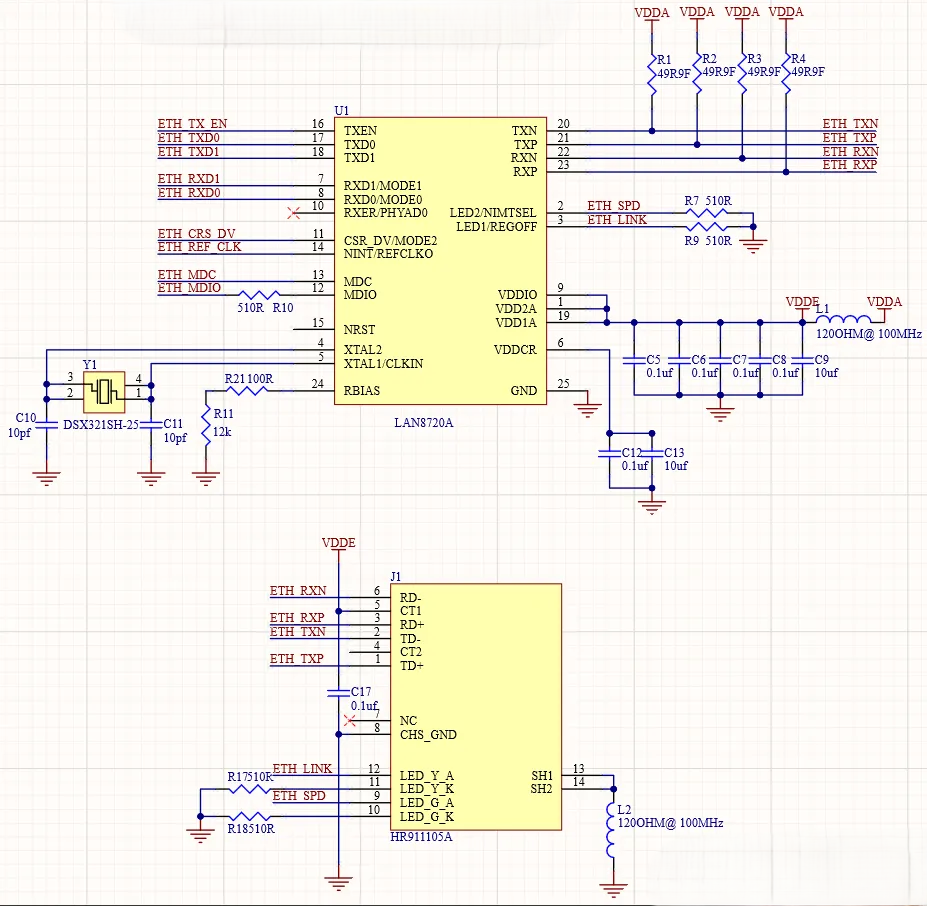
Task: Select the U1 LAN8720A chip body
Action: tap(440, 261)
